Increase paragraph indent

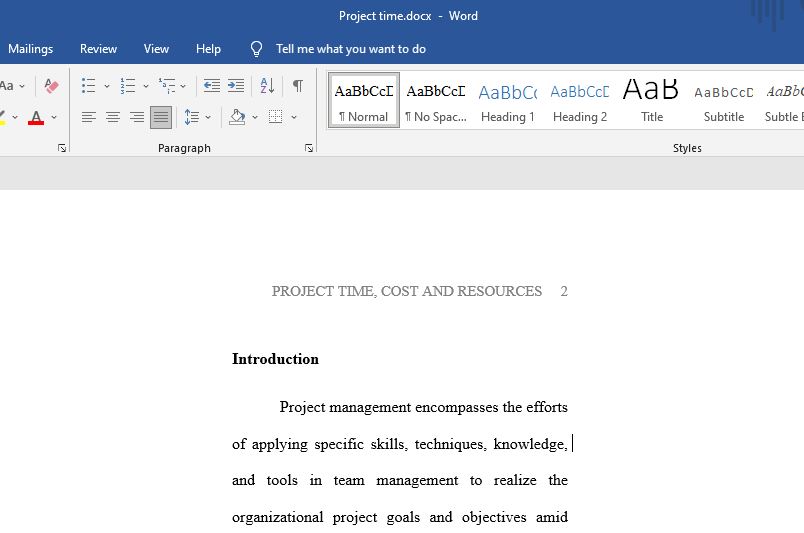pyautogui.click(x=236, y=86)
